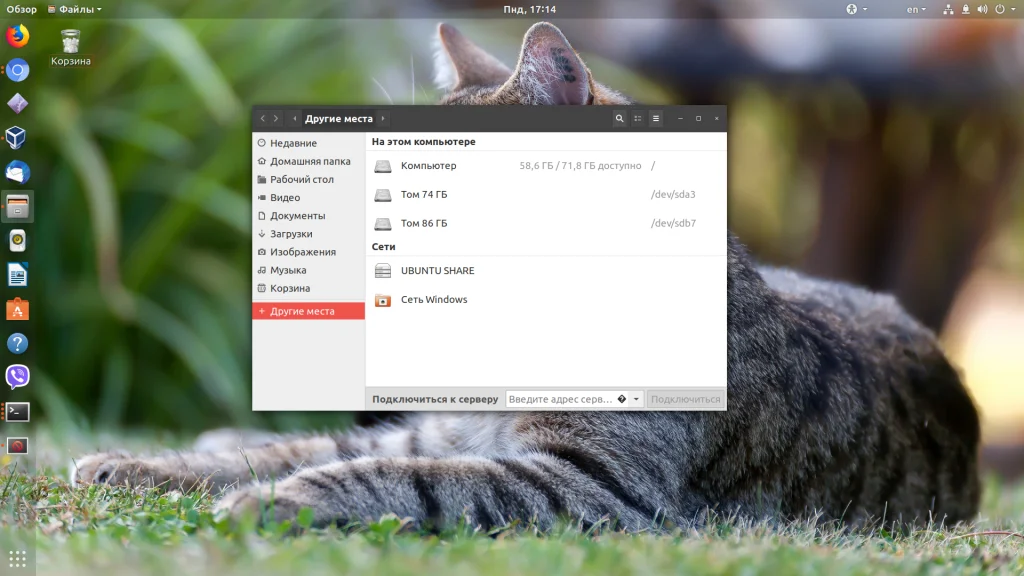Go forward with the right arrow button

pos(276,119)
